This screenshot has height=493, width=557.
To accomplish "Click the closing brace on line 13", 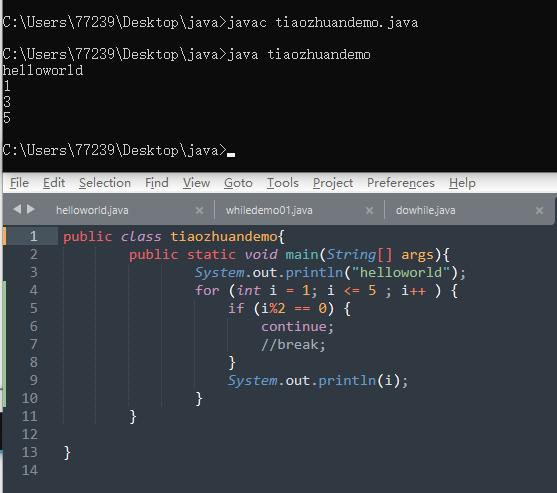I will pyautogui.click(x=67, y=453).
